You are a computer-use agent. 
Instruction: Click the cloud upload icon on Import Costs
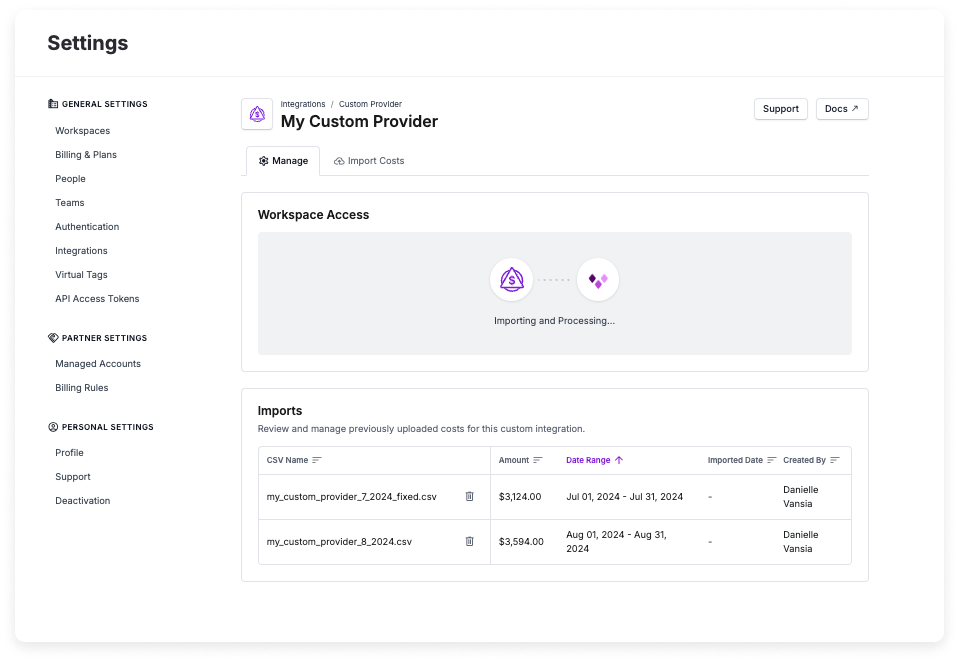coord(339,161)
